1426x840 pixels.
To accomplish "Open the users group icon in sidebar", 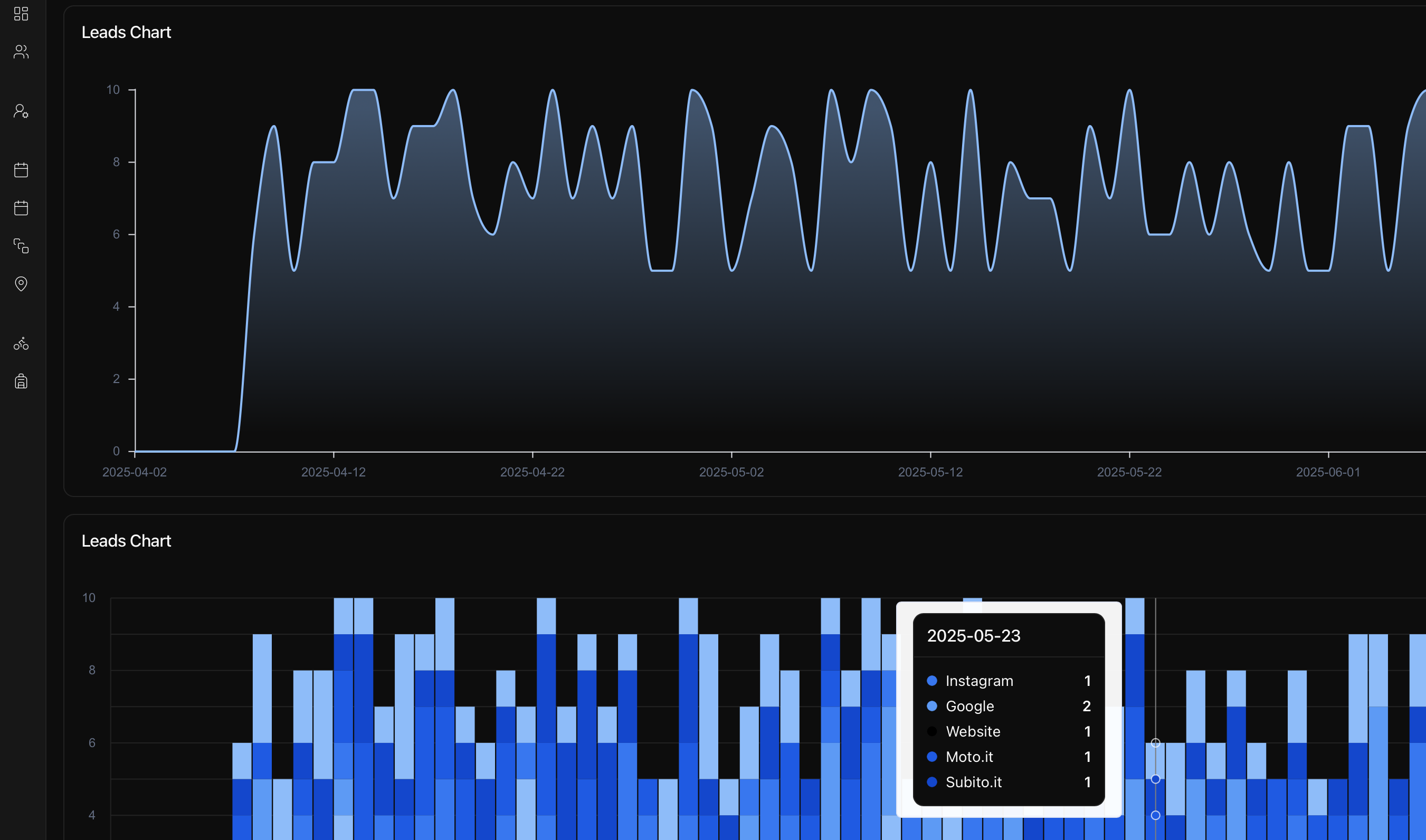I will (x=21, y=52).
